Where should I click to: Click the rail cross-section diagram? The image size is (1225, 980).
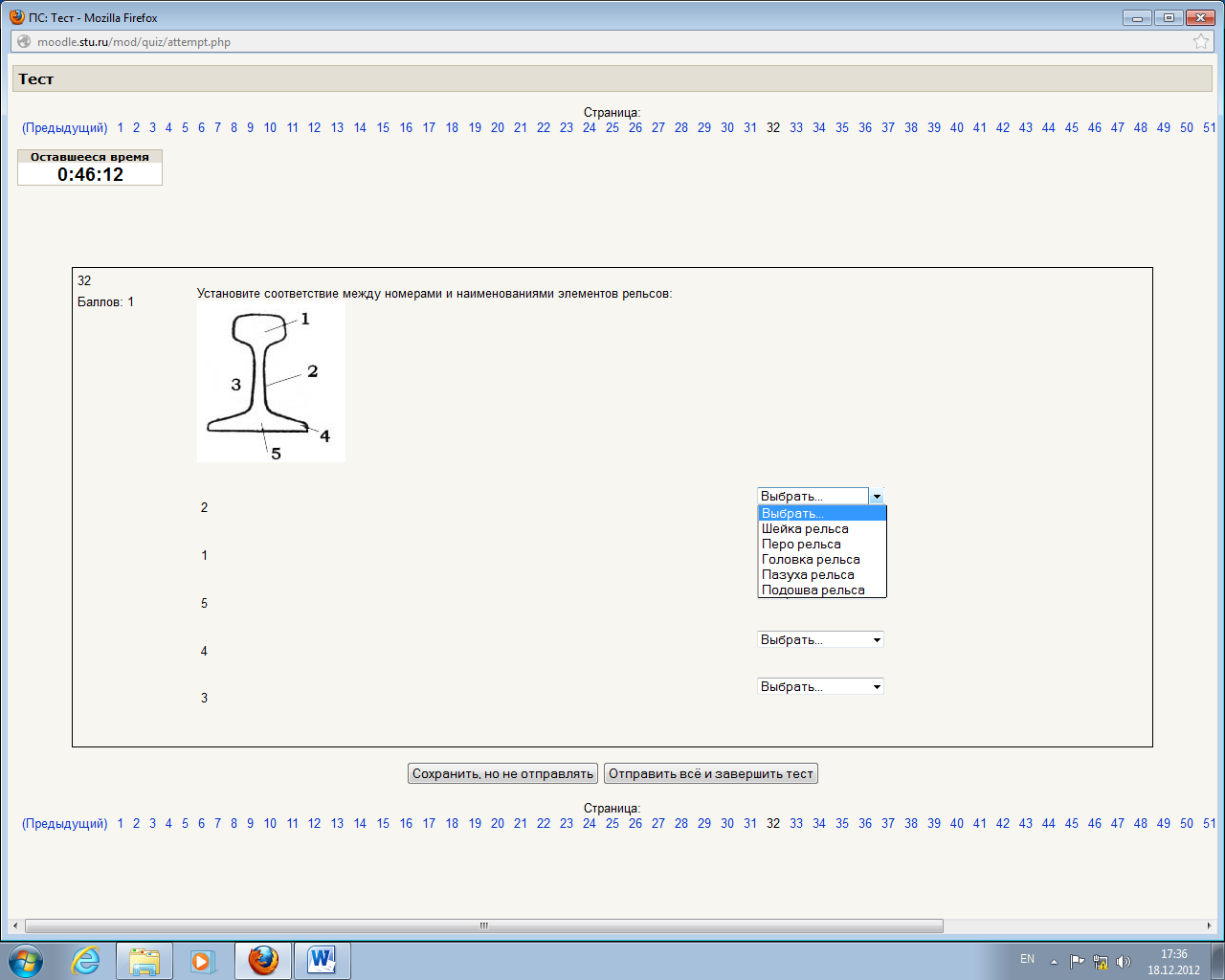[271, 384]
